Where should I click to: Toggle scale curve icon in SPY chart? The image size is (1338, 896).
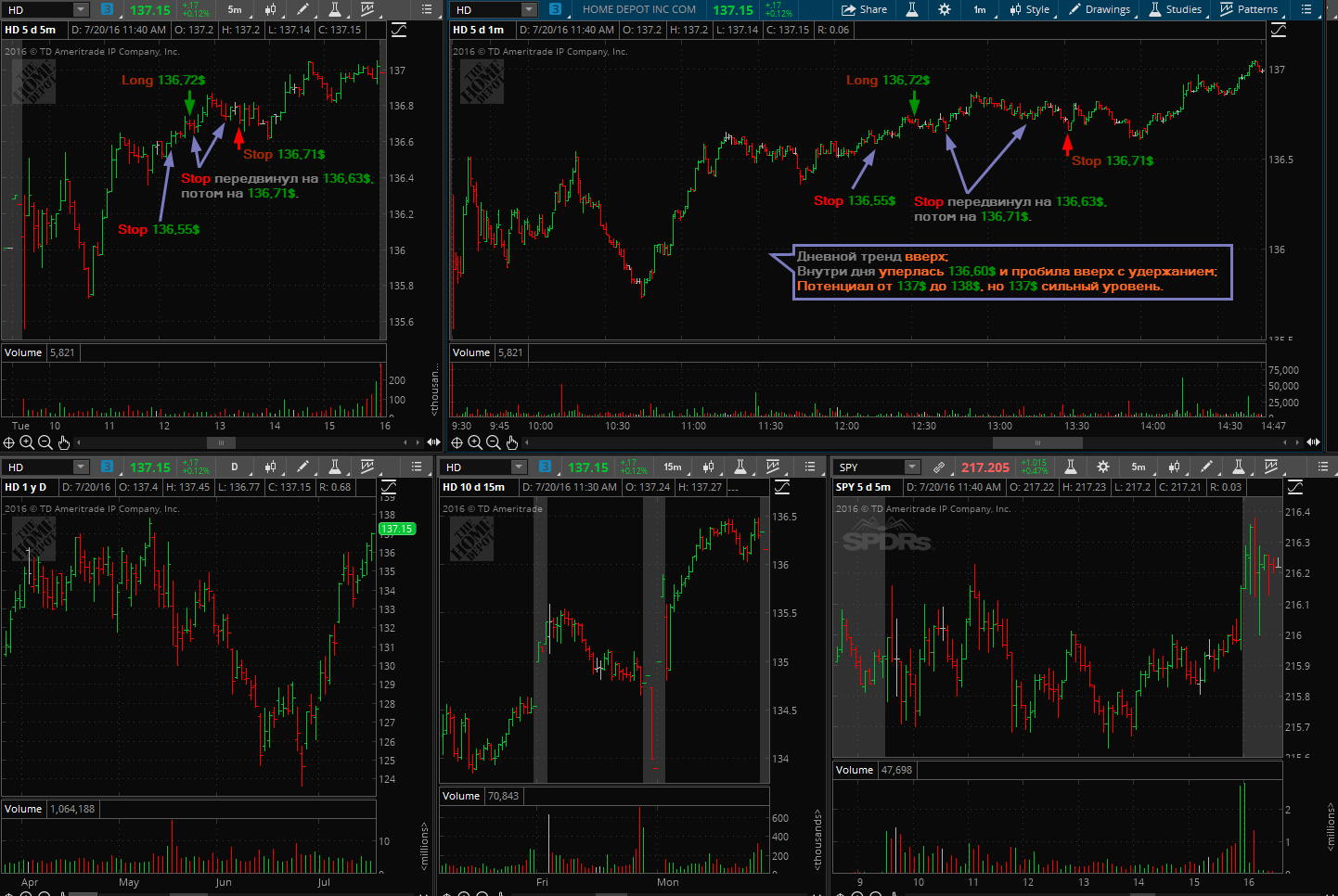click(1295, 487)
